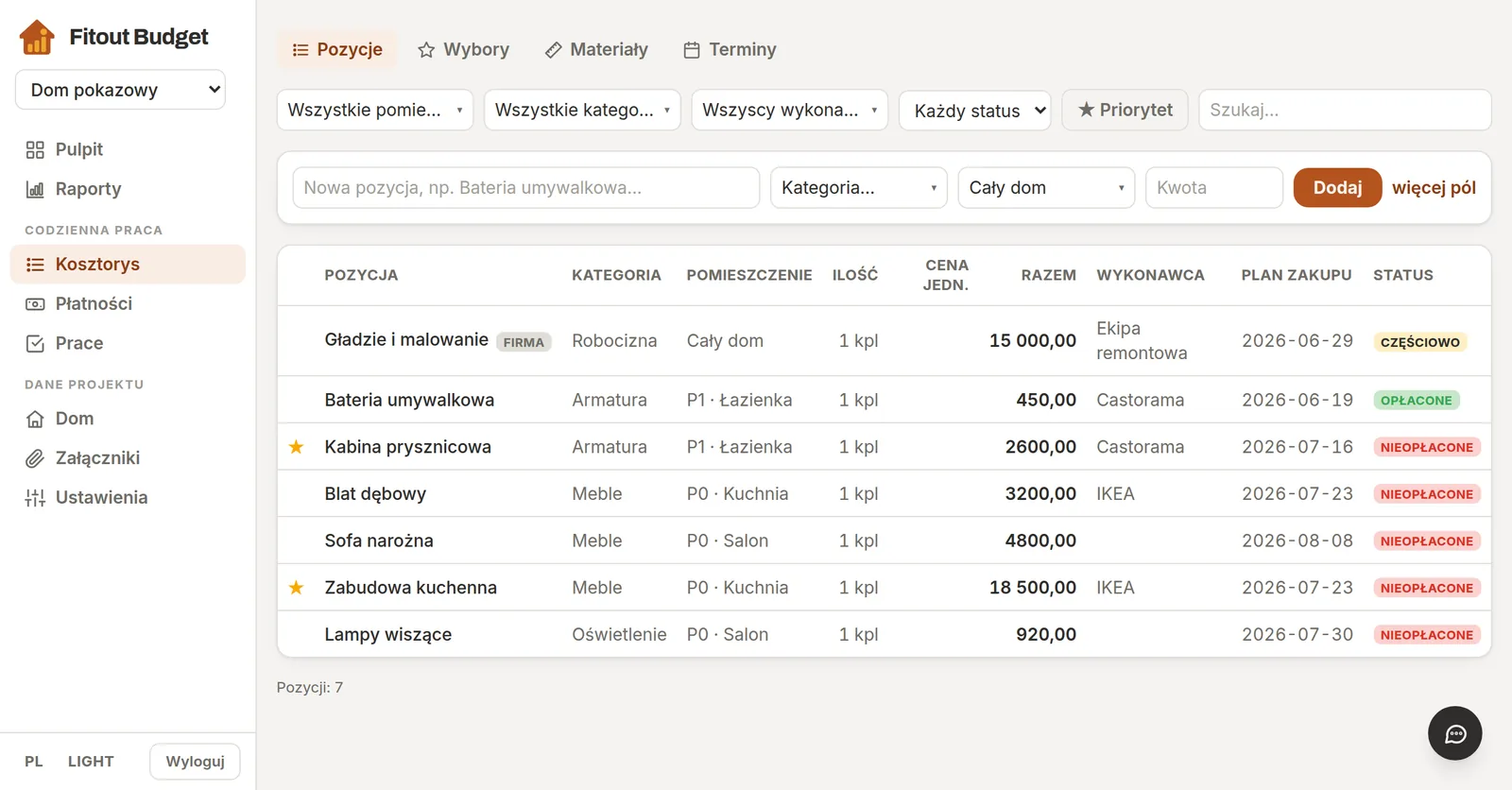Click the NIEOPŁACONE status badge for Blat dębowy
The height and width of the screenshot is (790, 1512).
click(1426, 494)
